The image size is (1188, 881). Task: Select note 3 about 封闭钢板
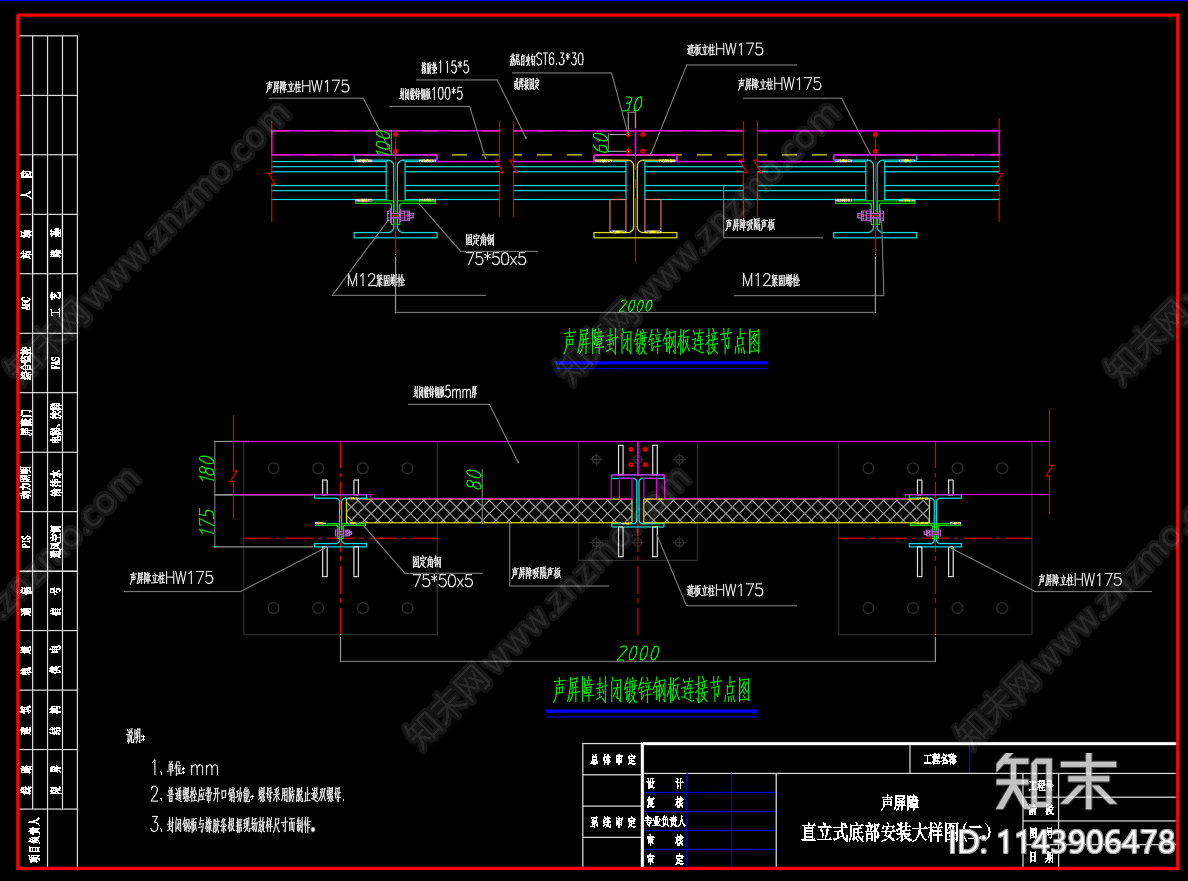point(233,824)
